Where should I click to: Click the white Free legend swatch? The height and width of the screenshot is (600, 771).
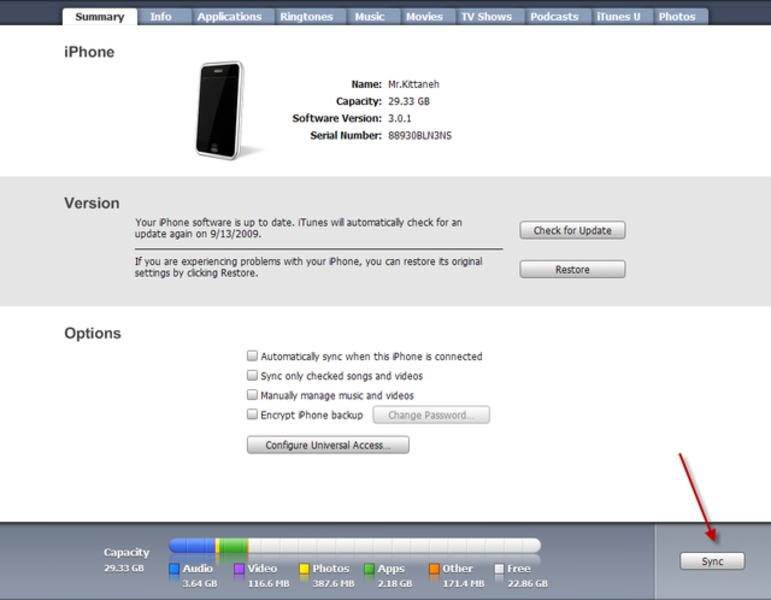[x=499, y=569]
